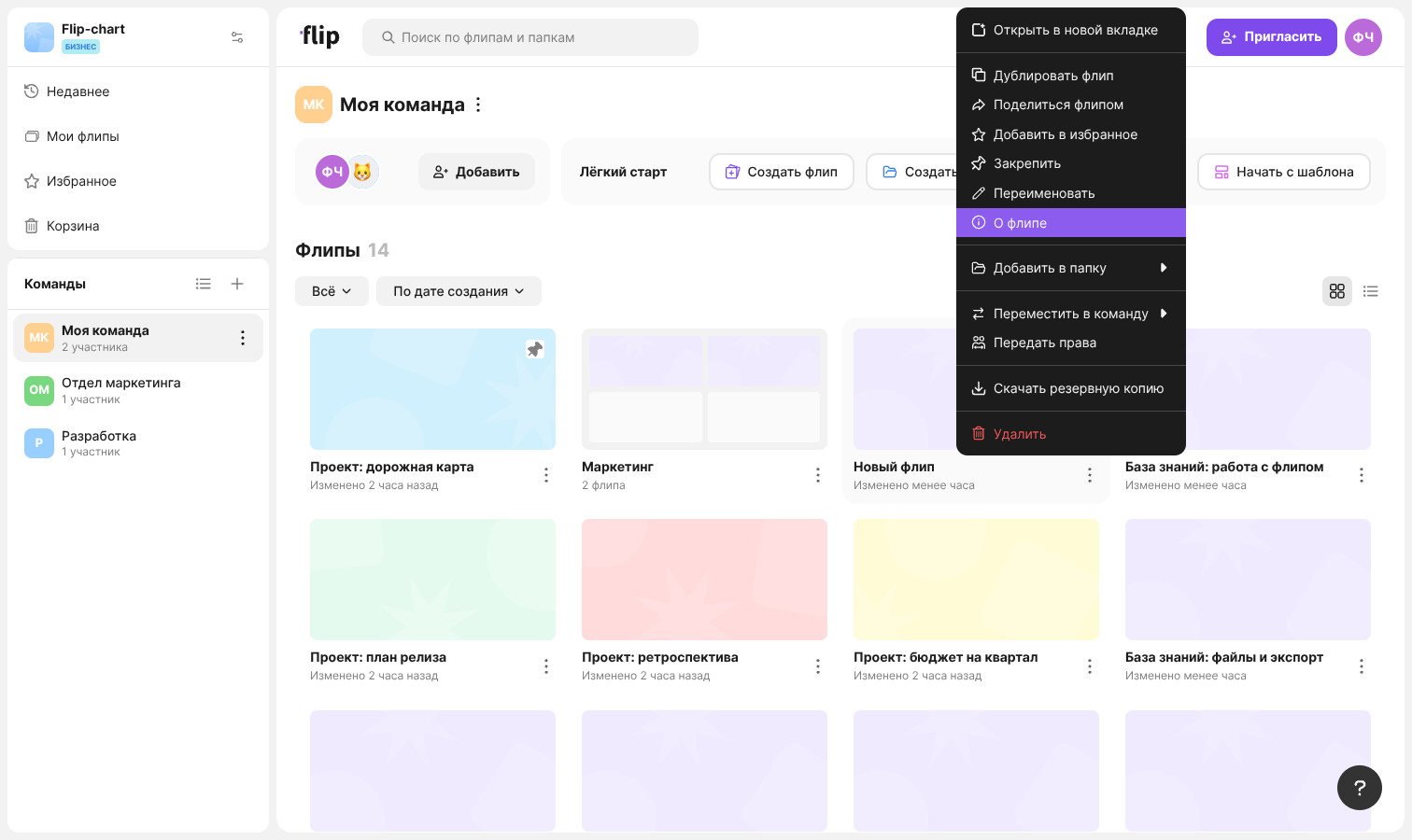Open the help question mark button

tap(1360, 788)
